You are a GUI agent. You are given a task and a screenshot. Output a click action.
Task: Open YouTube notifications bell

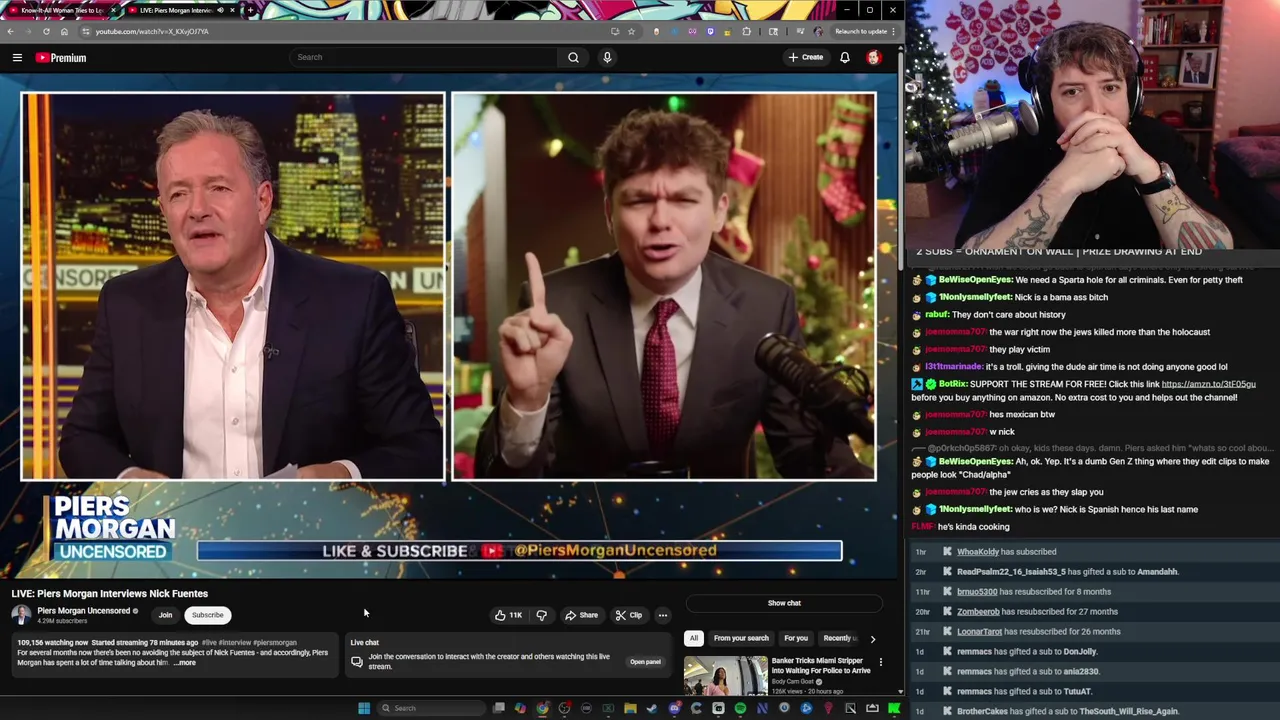[845, 57]
